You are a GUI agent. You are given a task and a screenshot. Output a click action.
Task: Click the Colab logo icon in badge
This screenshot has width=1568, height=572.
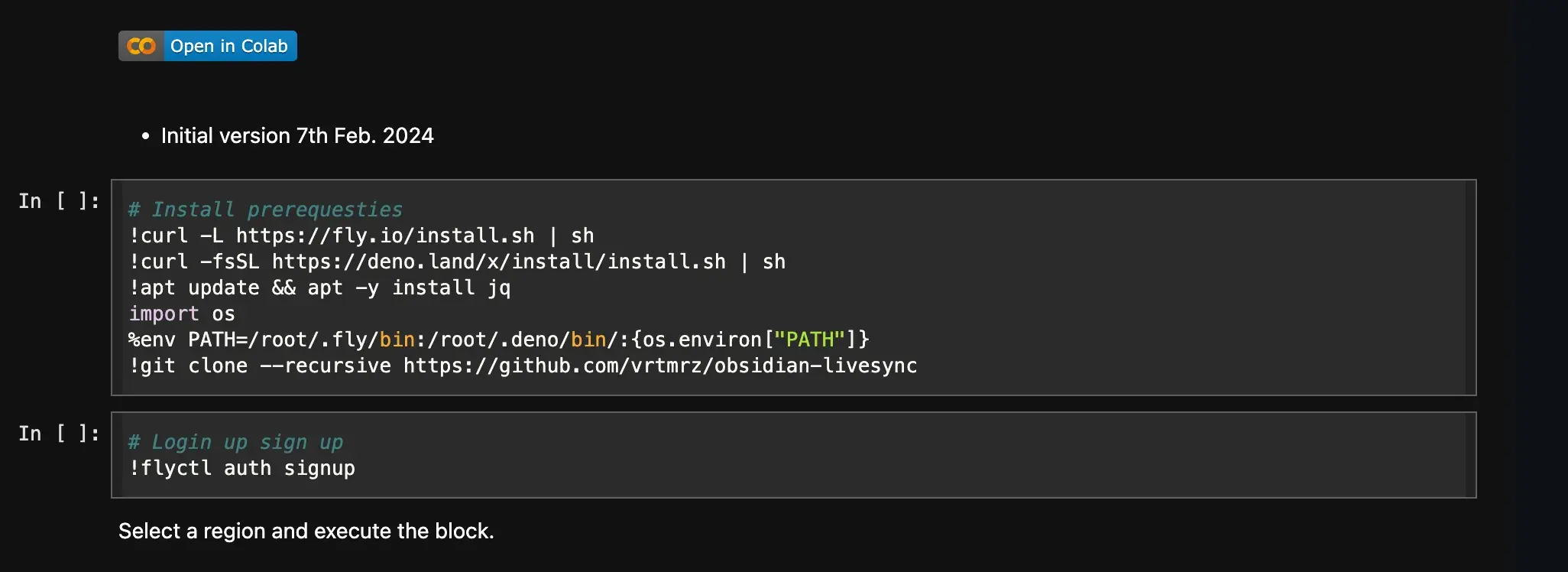pos(141,47)
